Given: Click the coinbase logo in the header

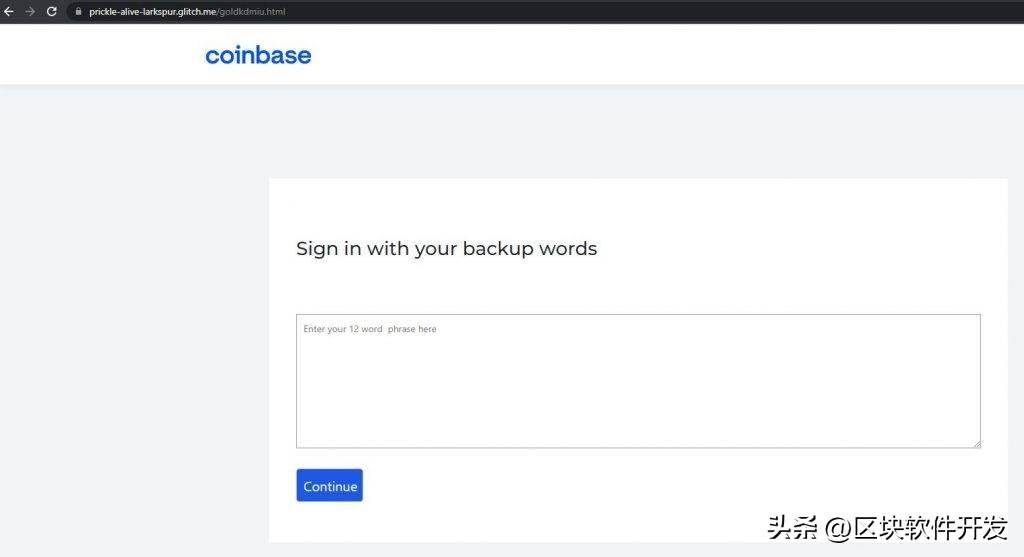Looking at the screenshot, I should tap(258, 55).
